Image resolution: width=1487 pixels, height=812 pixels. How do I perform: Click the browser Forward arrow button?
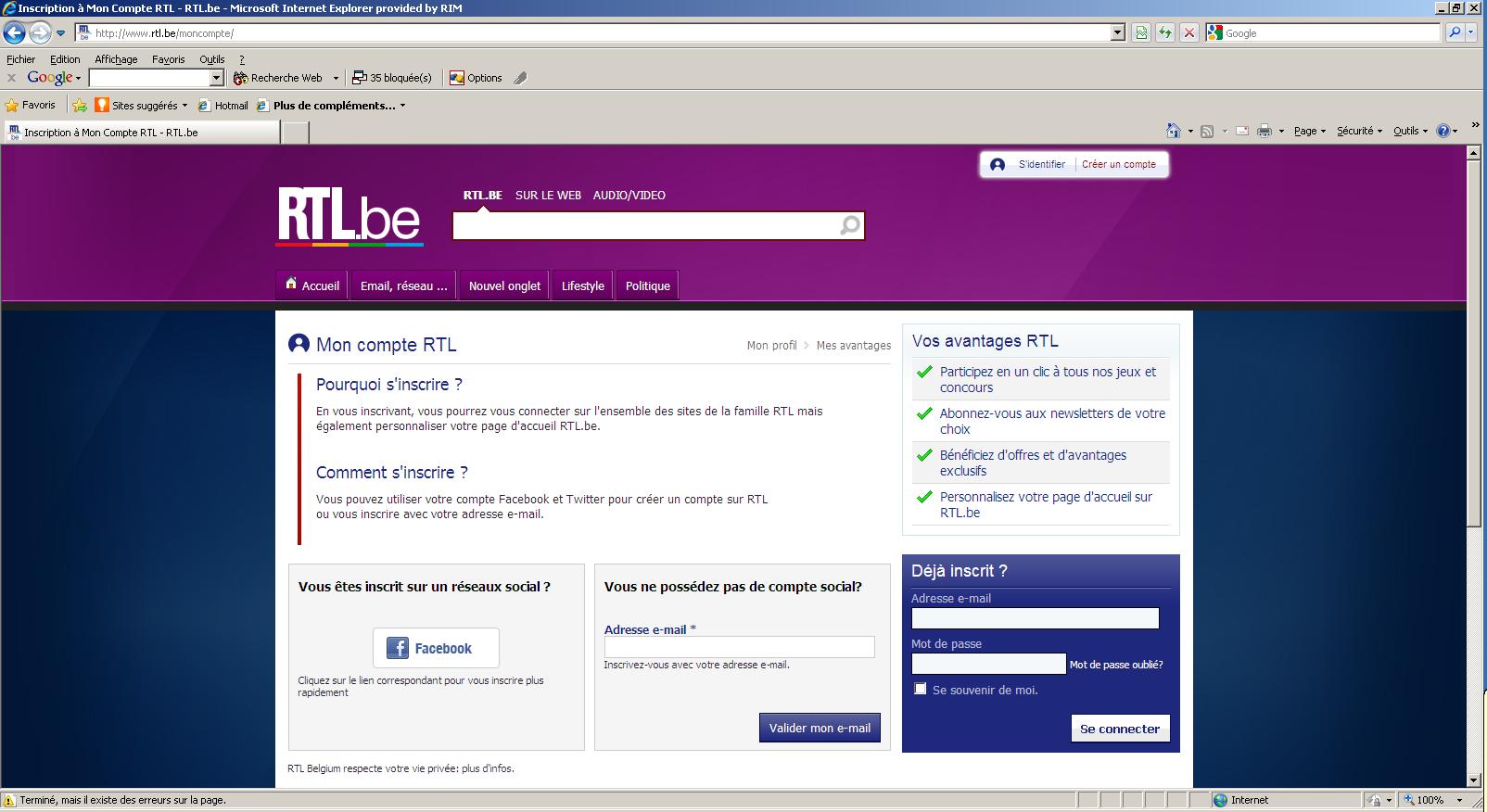coord(40,33)
